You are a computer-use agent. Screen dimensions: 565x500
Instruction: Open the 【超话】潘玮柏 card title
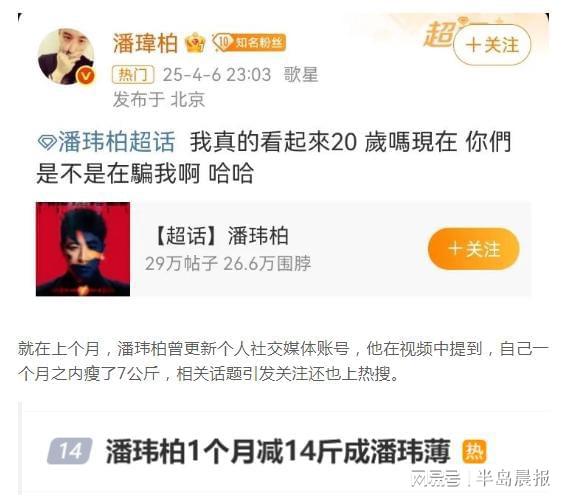(221, 236)
